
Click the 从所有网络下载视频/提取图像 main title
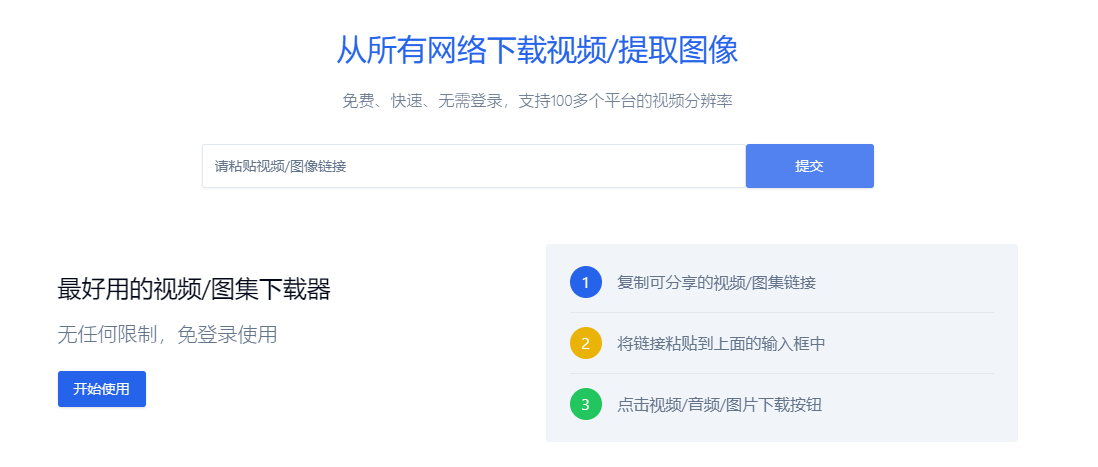(x=536, y=50)
